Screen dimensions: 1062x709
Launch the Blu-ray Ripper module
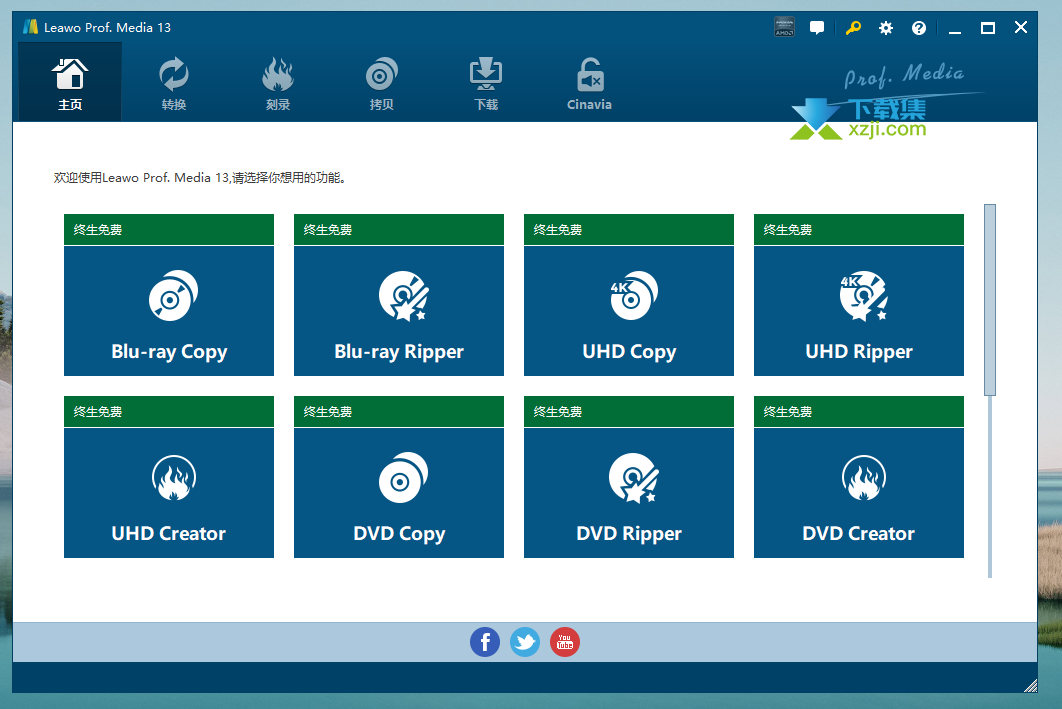399,310
